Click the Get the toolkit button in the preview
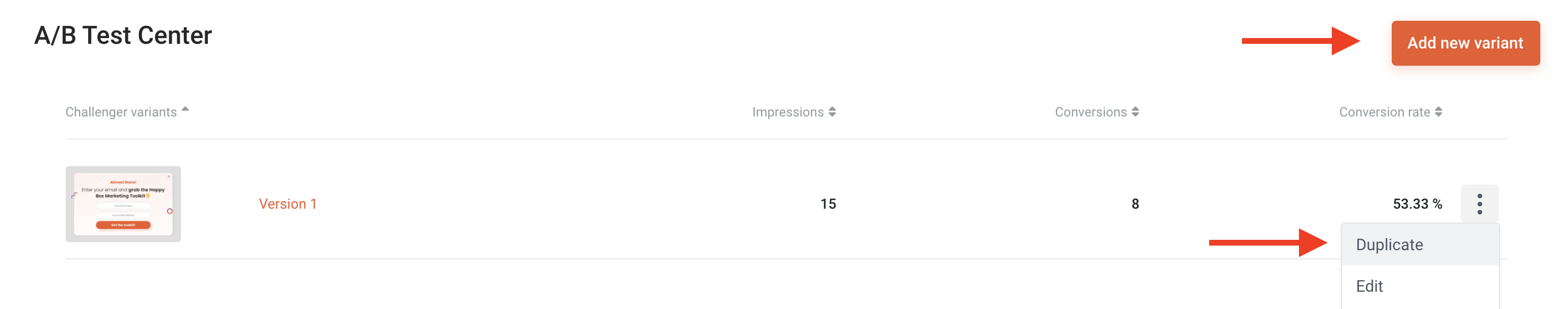Image resolution: width=1568 pixels, height=309 pixels. click(x=123, y=225)
